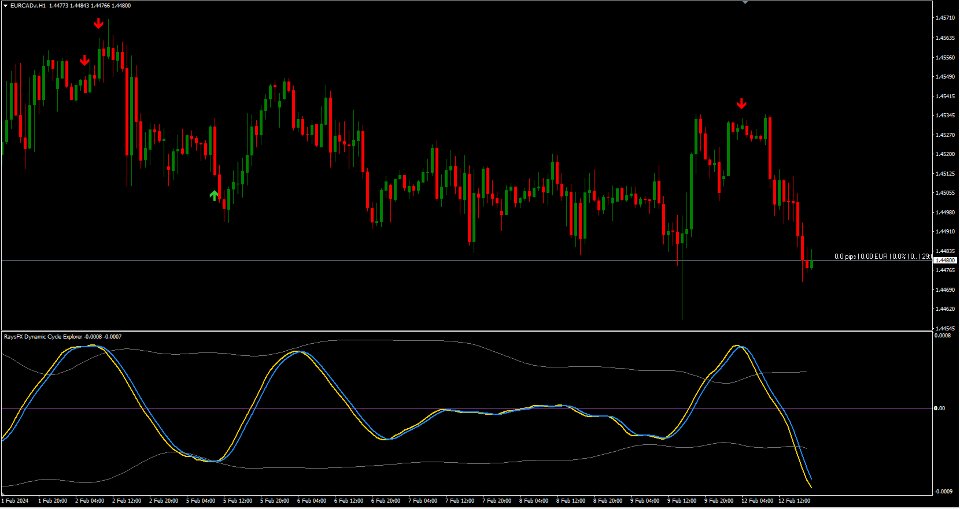Click the pips EUR info label beside the price line
Image resolution: width=960 pixels, height=509 pixels.
[883, 256]
